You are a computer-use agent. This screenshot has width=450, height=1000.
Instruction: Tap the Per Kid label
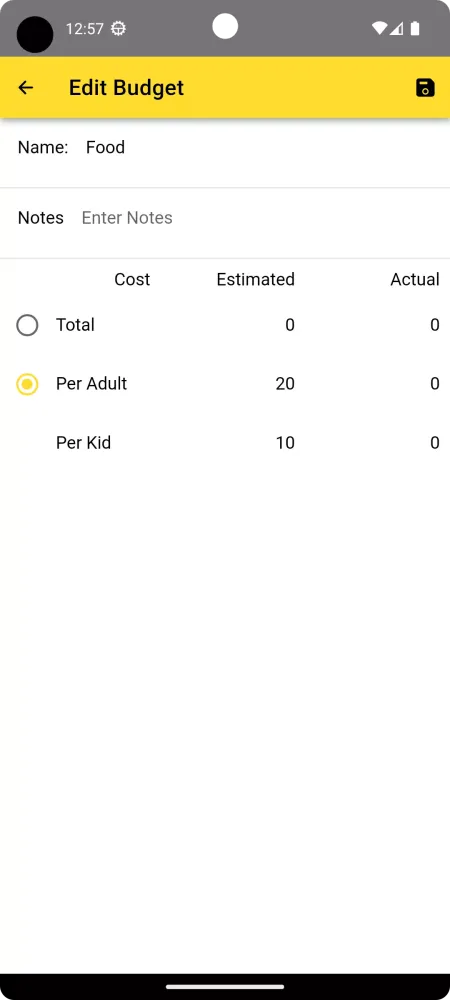[x=83, y=443]
